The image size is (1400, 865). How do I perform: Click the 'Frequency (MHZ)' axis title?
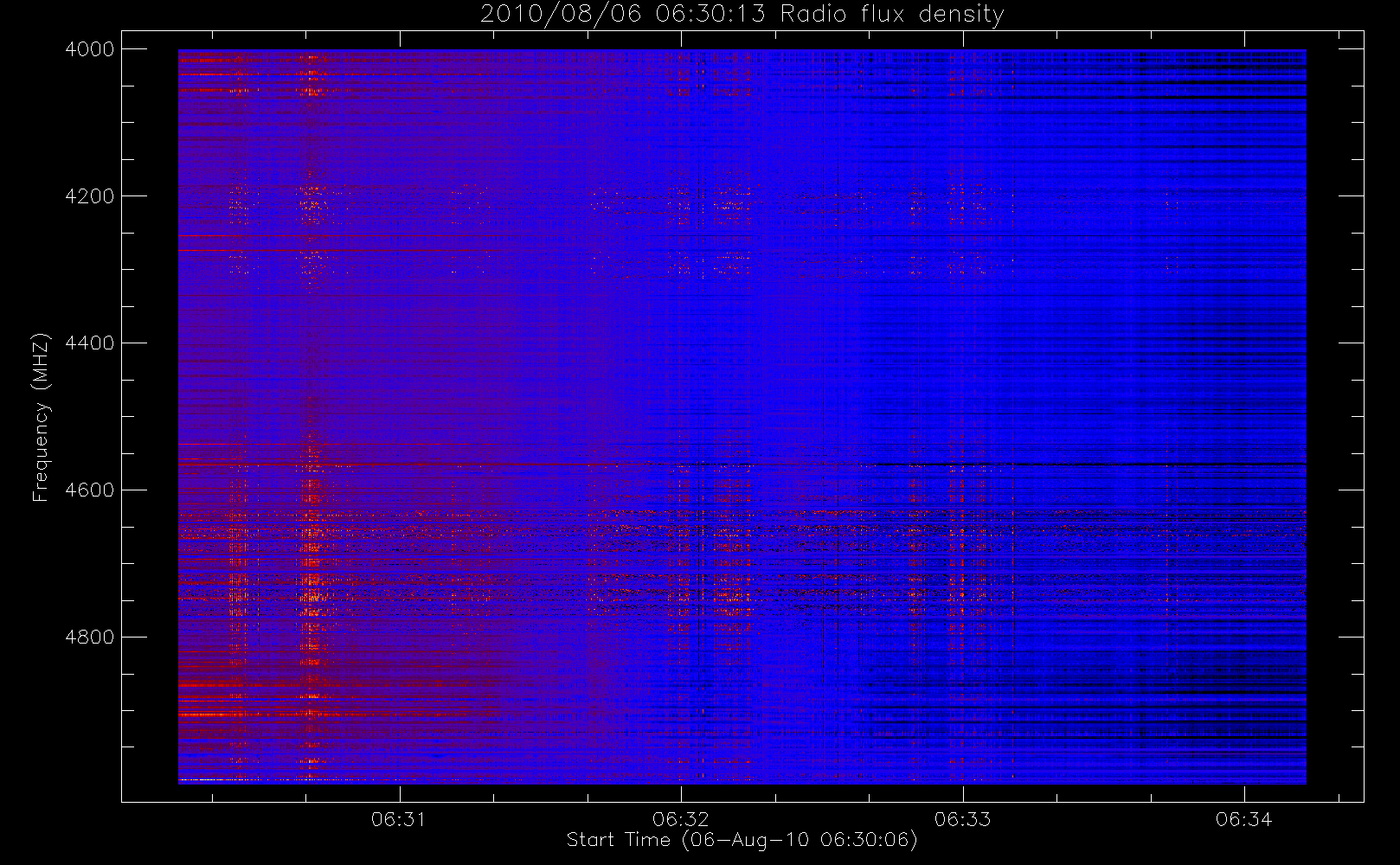[41, 417]
